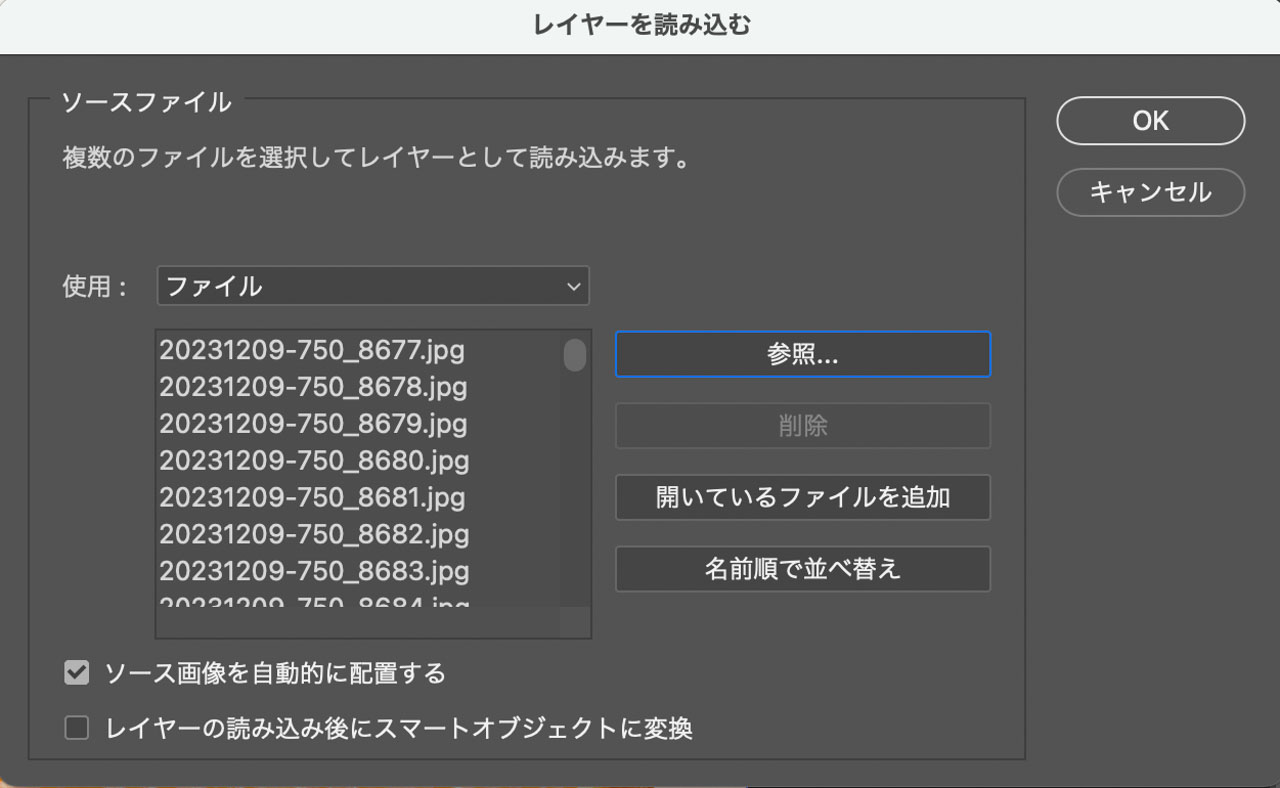Click the OK button to load layers
The image size is (1280, 788).
1150,120
